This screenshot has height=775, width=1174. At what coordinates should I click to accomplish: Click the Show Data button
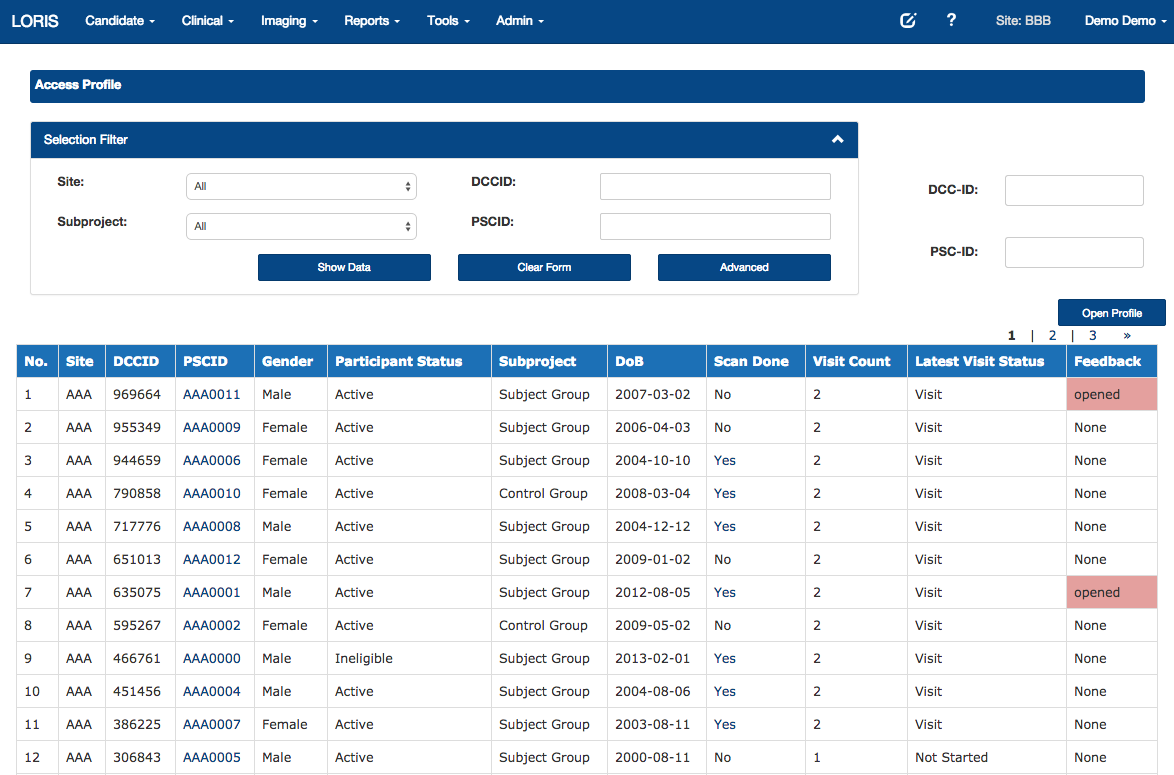[x=344, y=267]
